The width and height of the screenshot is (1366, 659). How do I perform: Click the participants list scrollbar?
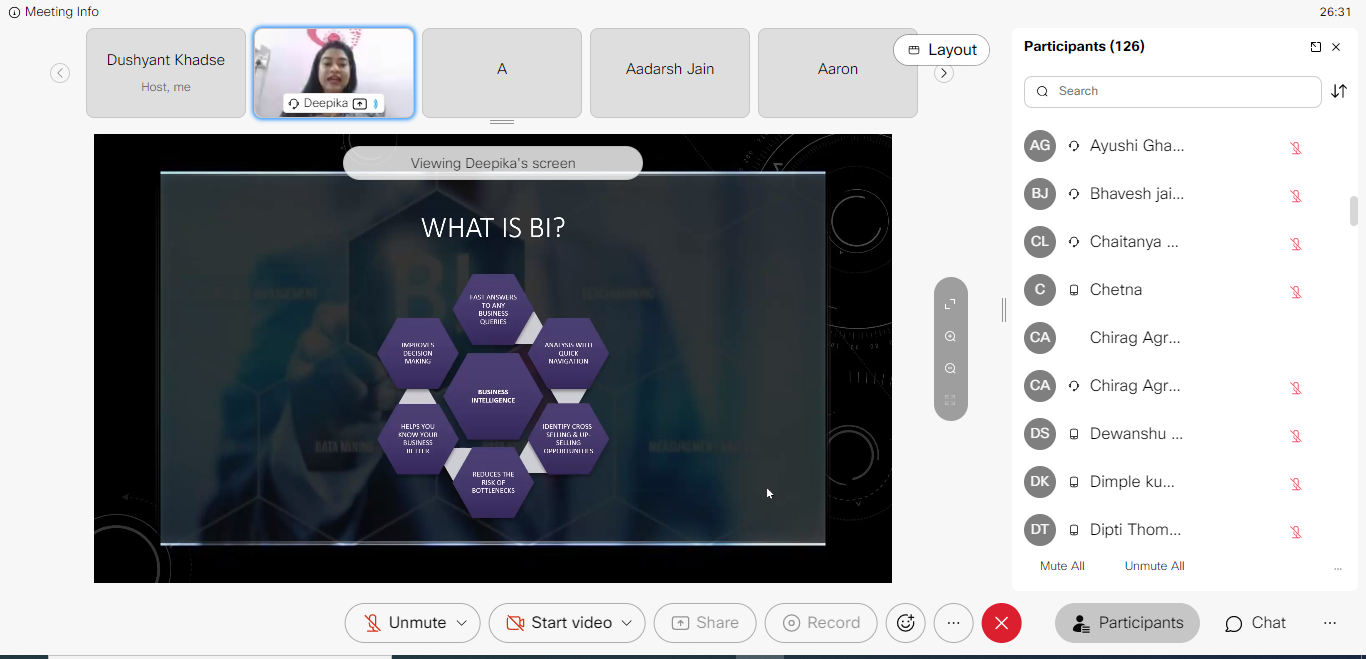click(x=1354, y=211)
